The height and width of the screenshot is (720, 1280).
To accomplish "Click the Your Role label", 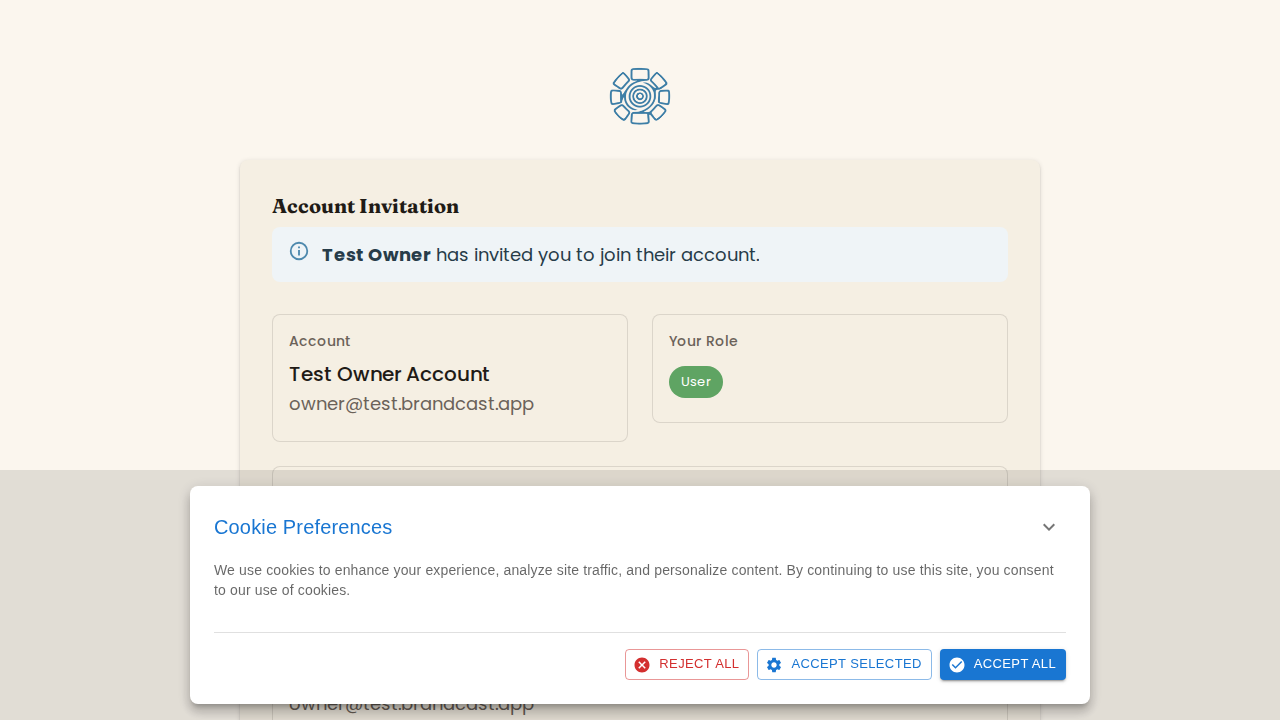I will click(x=703, y=341).
